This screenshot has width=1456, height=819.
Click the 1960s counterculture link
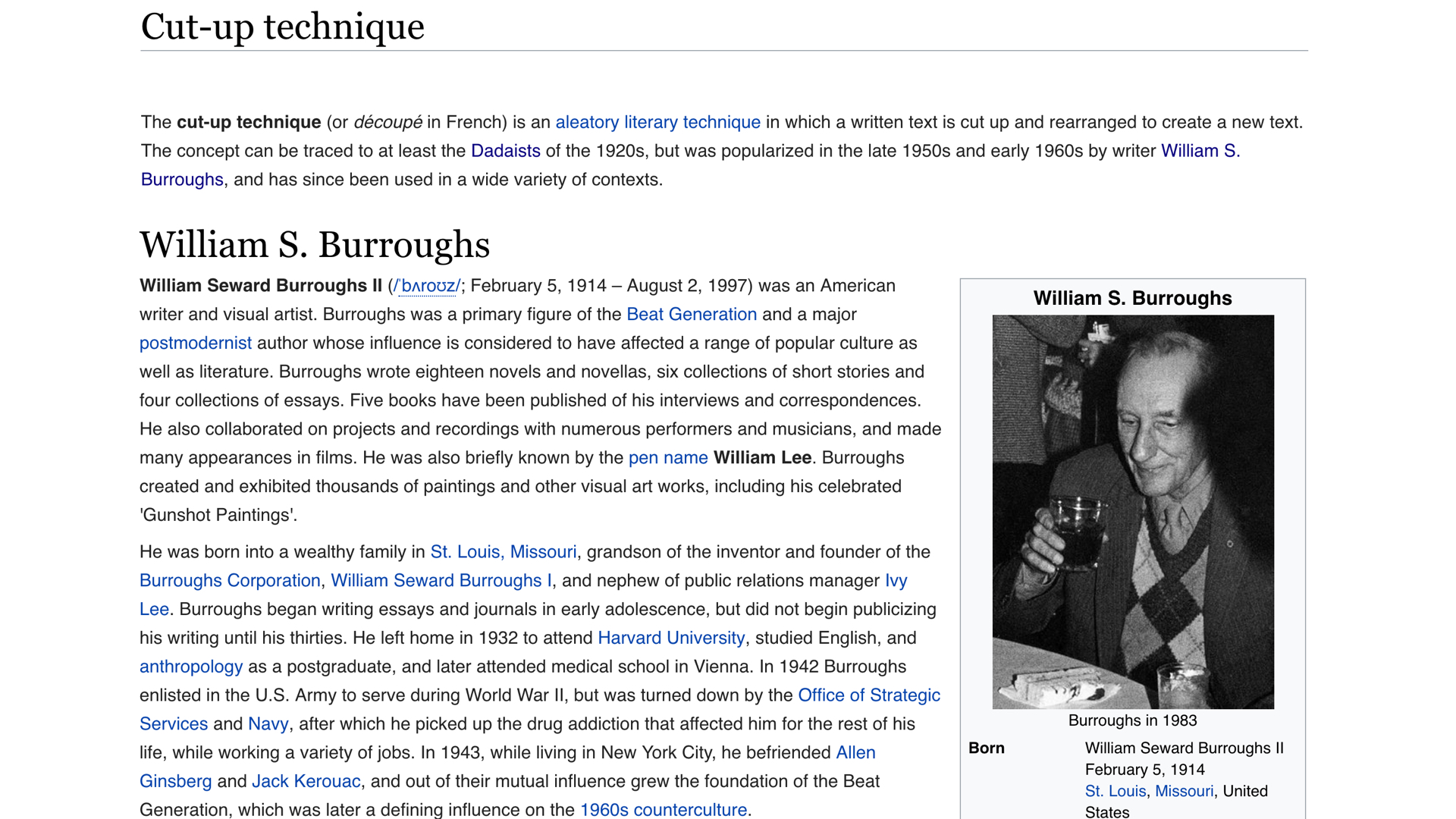tap(663, 809)
